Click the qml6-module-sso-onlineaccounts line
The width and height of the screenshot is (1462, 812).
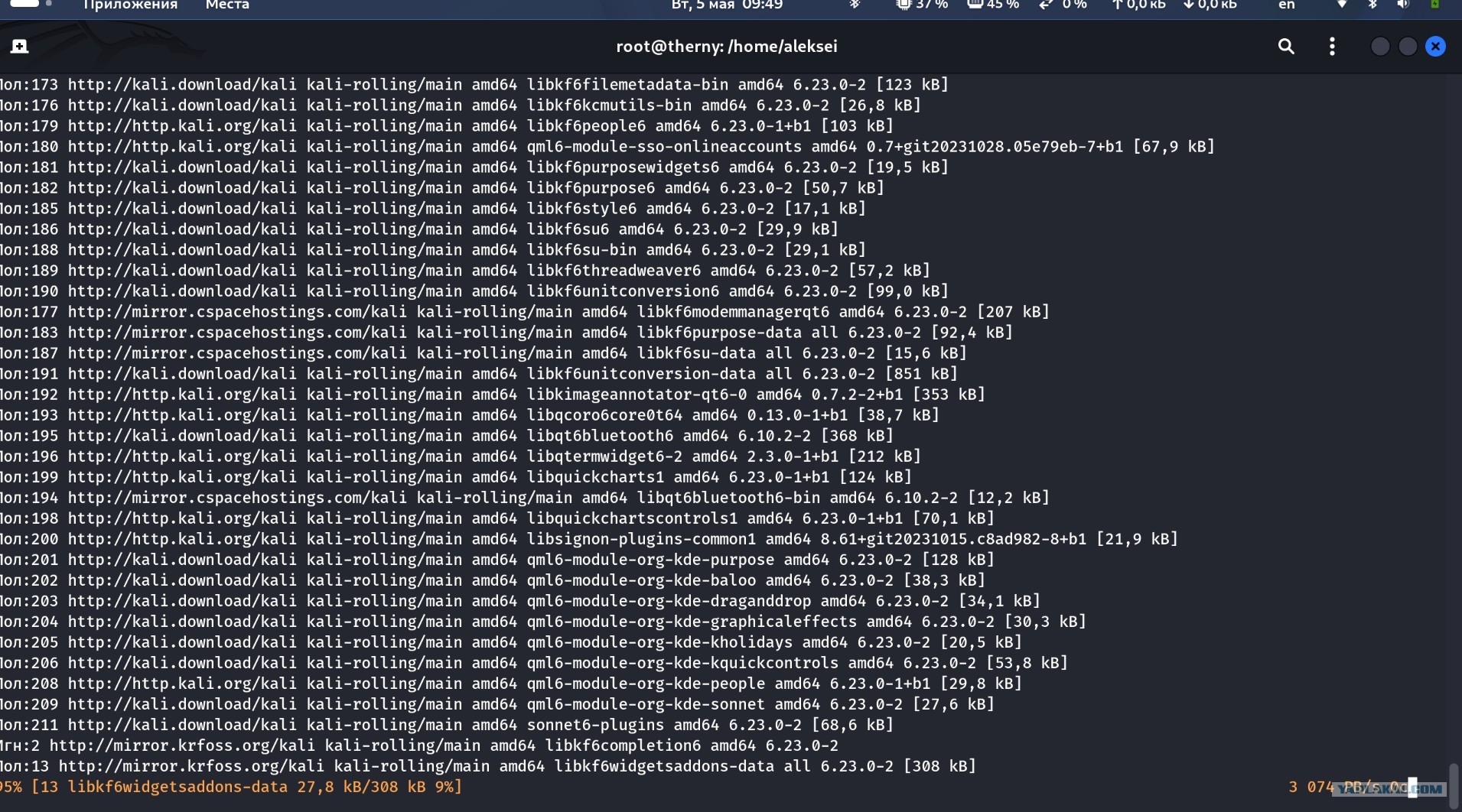point(607,146)
